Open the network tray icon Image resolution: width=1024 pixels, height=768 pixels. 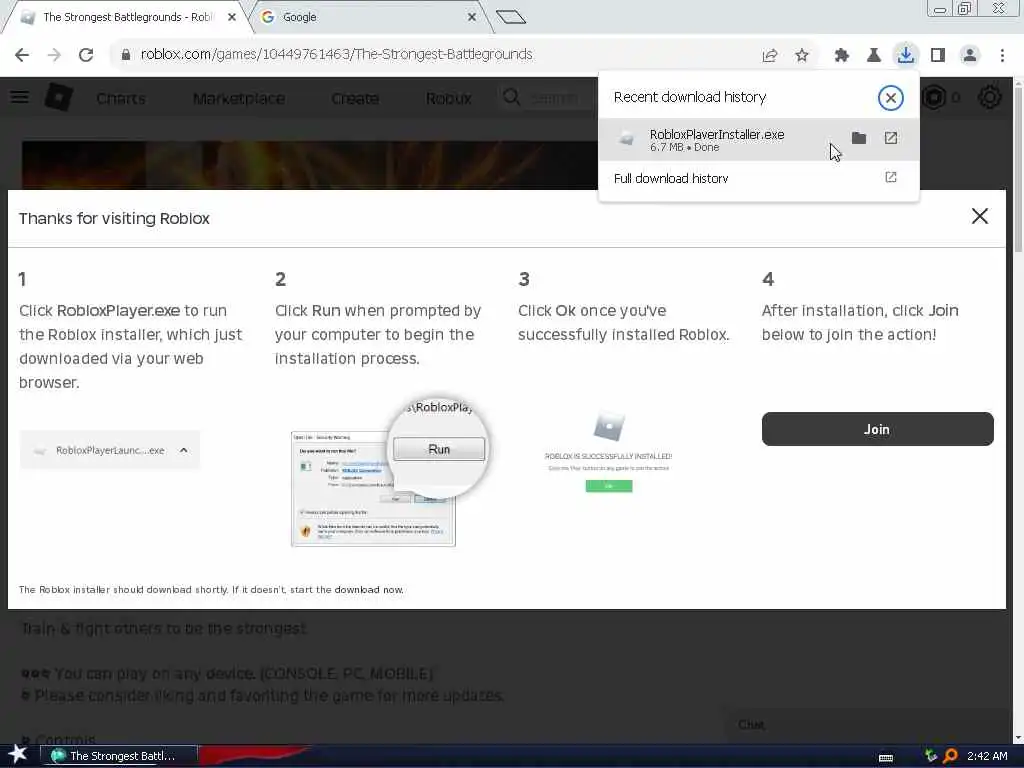(x=931, y=756)
